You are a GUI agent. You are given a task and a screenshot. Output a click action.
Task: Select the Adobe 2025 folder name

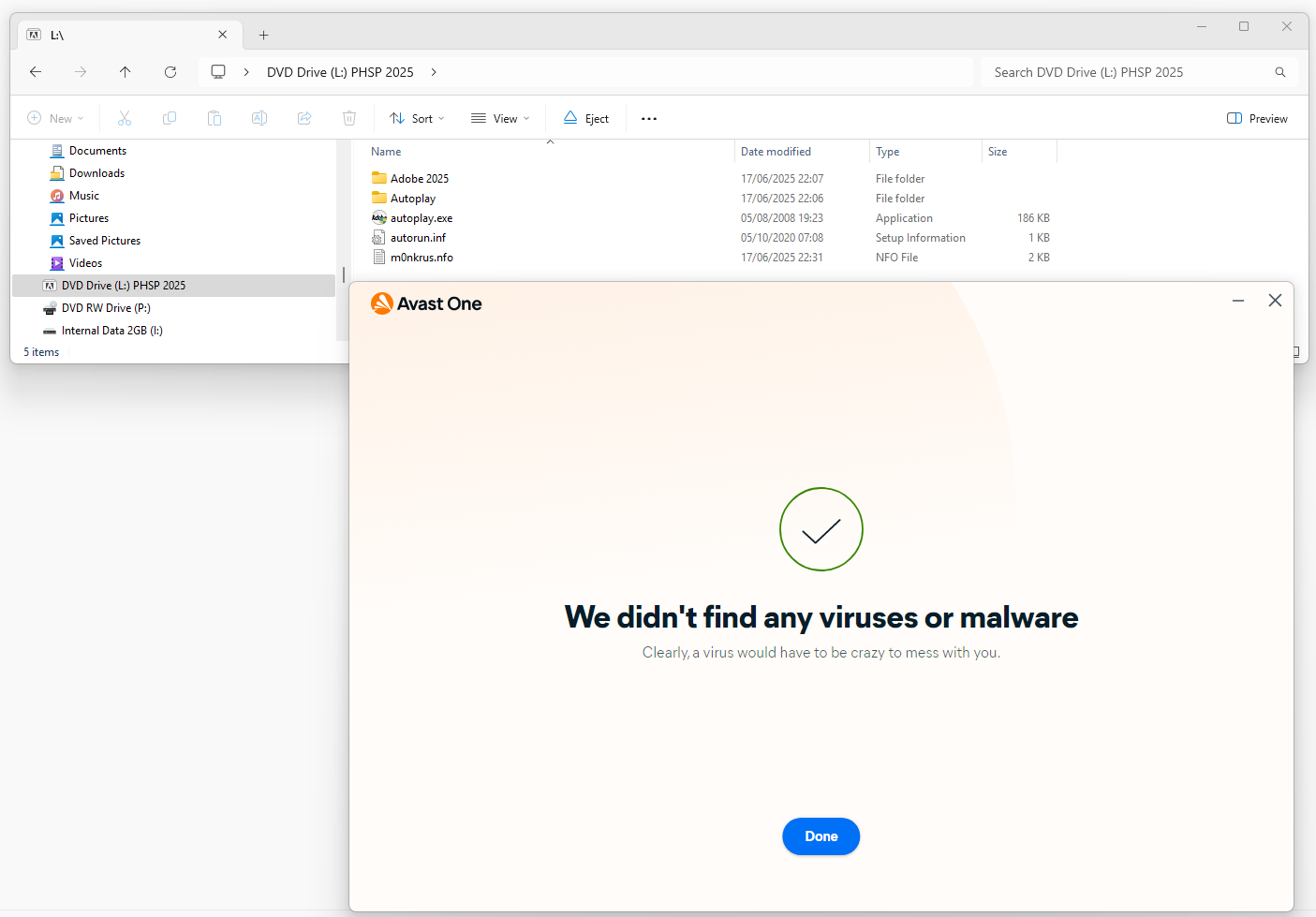(420, 178)
